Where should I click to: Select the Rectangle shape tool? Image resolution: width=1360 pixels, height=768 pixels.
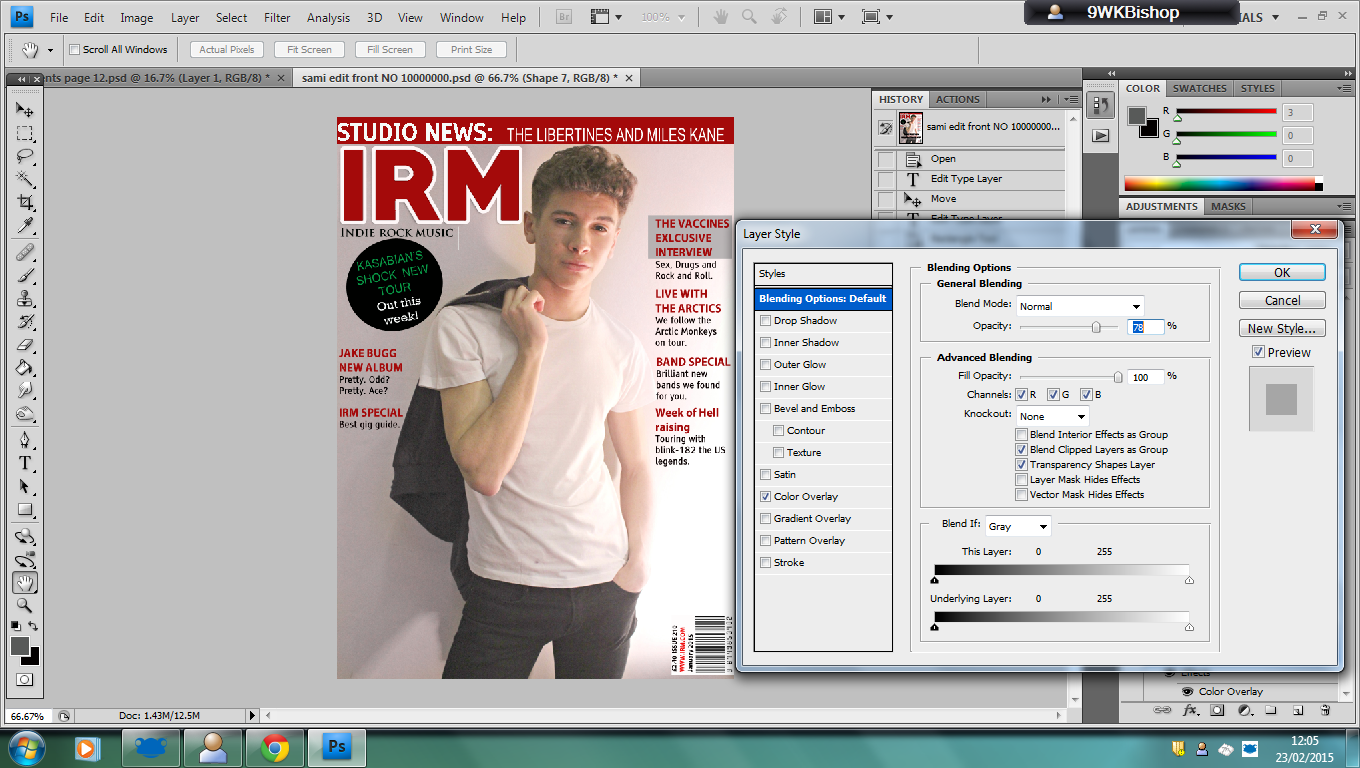click(x=25, y=509)
